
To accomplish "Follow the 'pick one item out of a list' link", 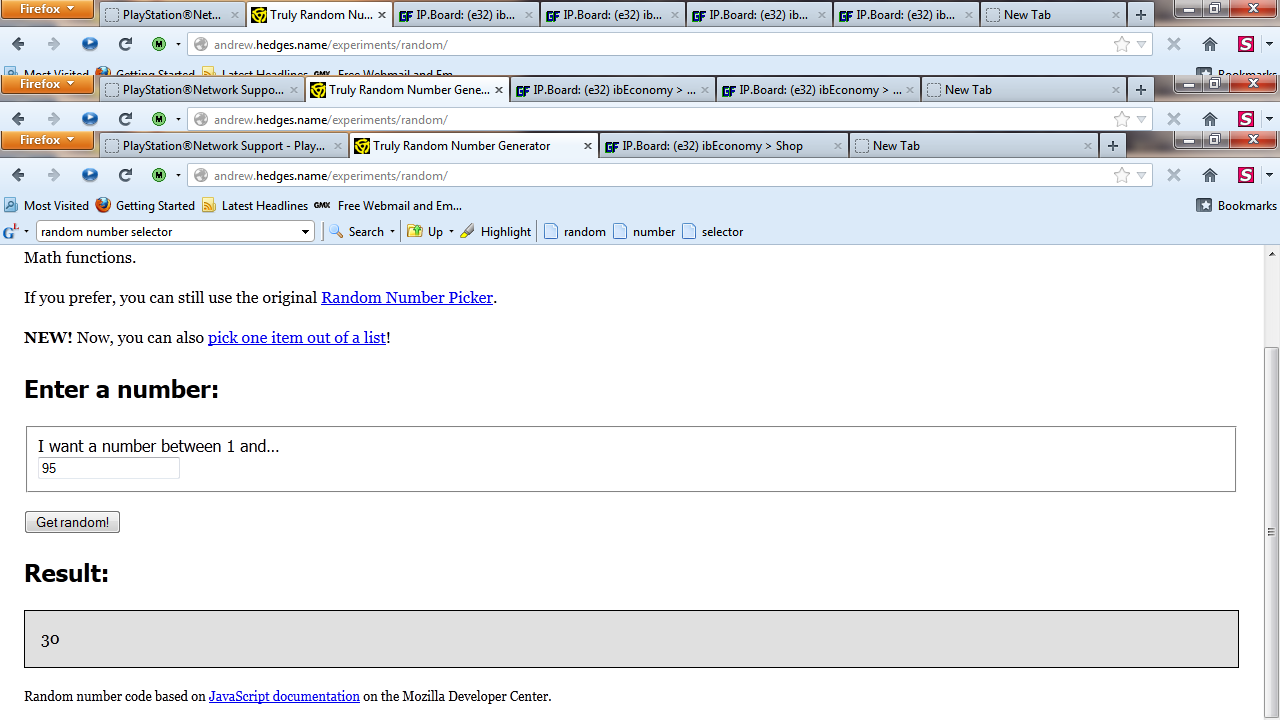I will pyautogui.click(x=296, y=337).
